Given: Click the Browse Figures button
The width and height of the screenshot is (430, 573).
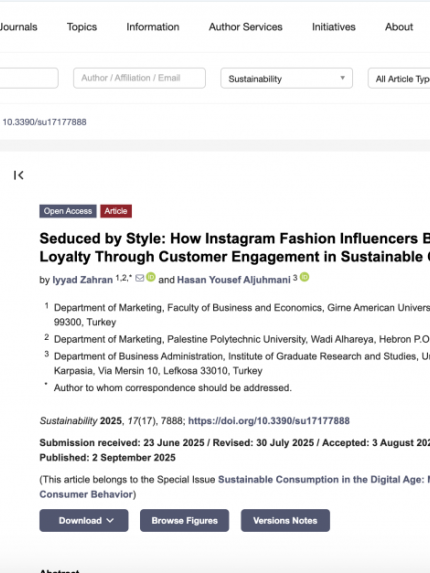Looking at the screenshot, I should 184,520.
